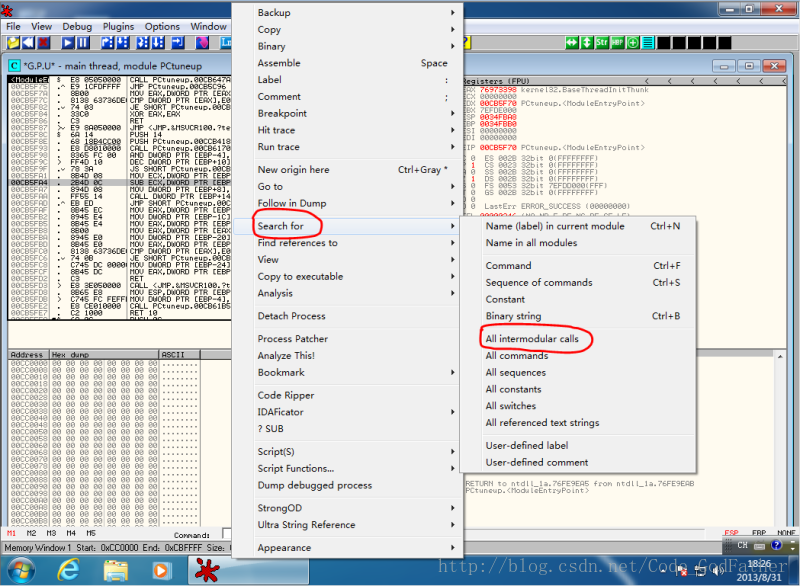Click the green horizontal arrows toolbar icon
The width and height of the screenshot is (800, 586).
pos(571,43)
